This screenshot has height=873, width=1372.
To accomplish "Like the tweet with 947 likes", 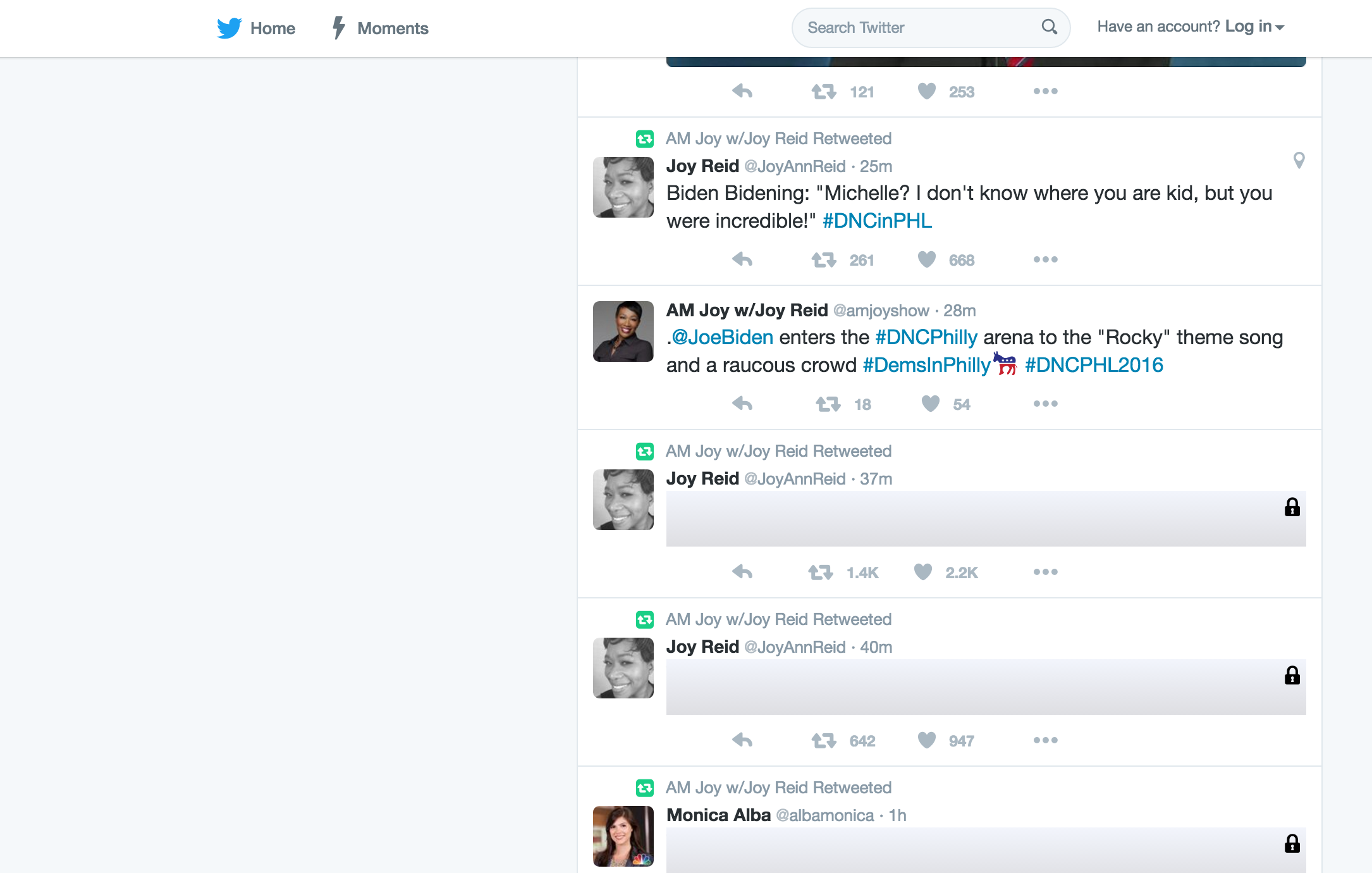I will 927,740.
